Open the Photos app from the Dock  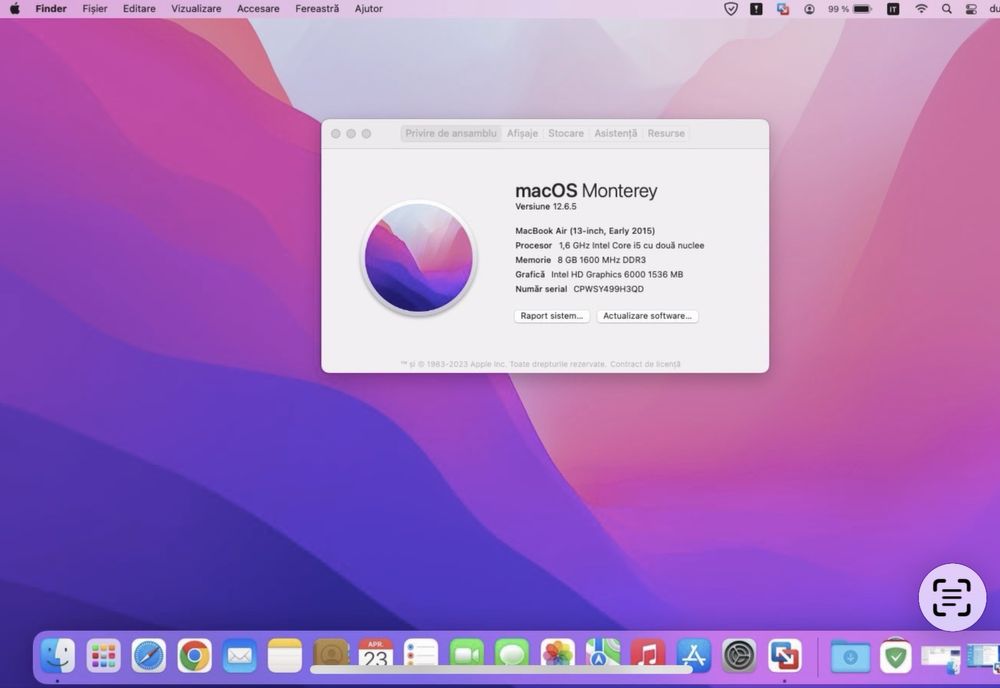click(x=557, y=656)
